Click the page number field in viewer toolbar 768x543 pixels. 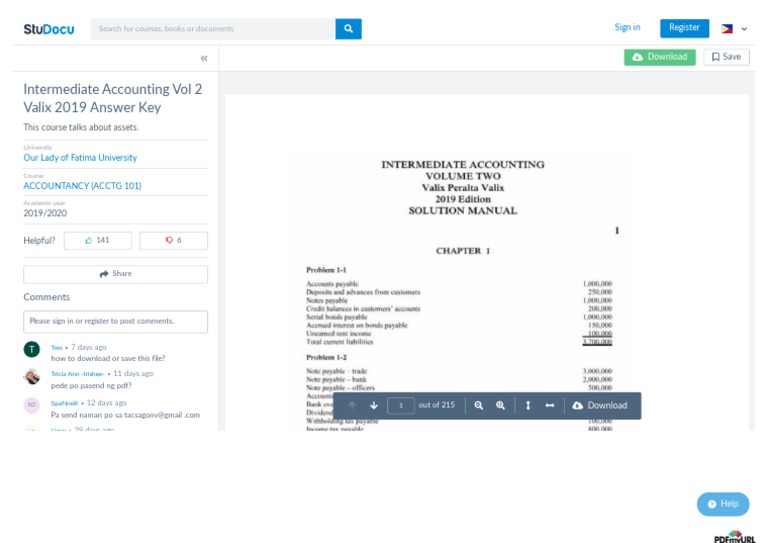(401, 405)
